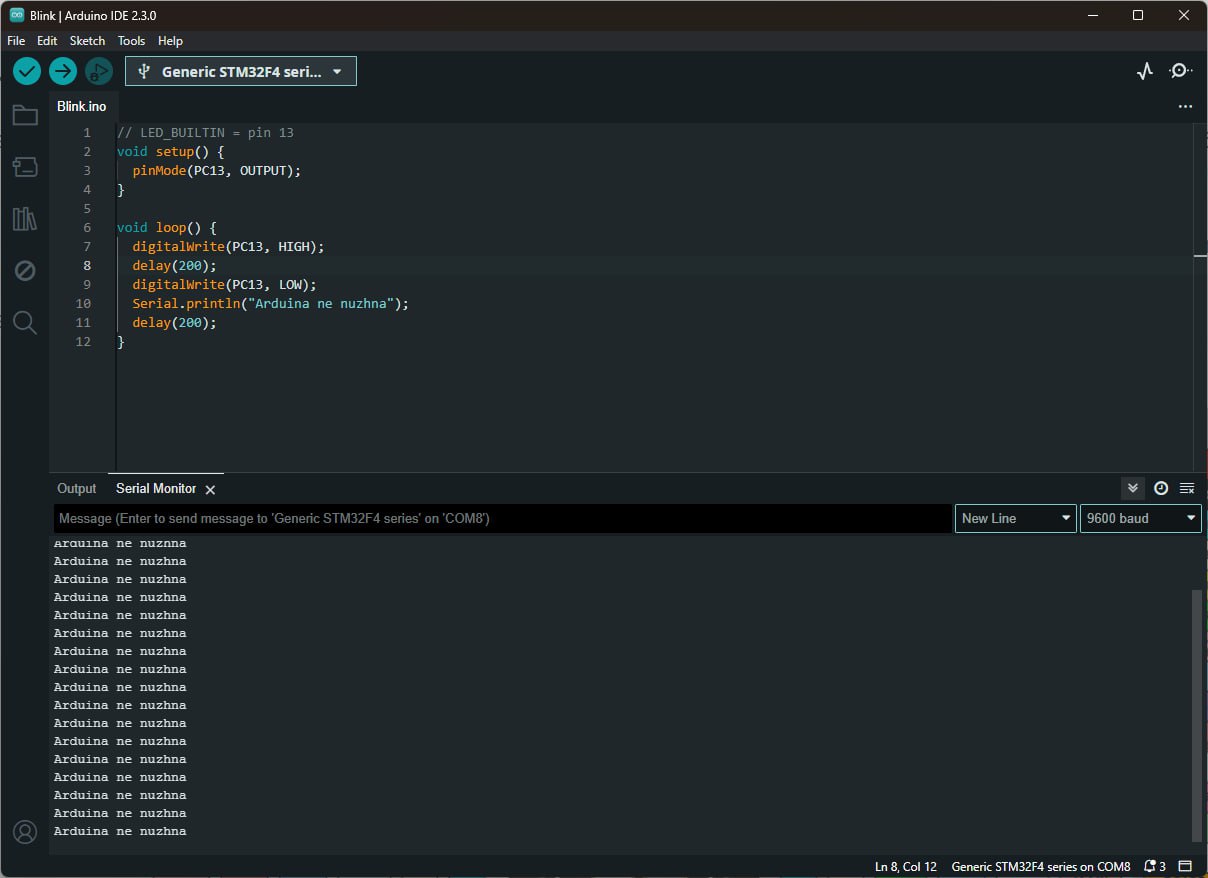
Task: Select the Blink.ino editor tab
Action: tap(82, 106)
